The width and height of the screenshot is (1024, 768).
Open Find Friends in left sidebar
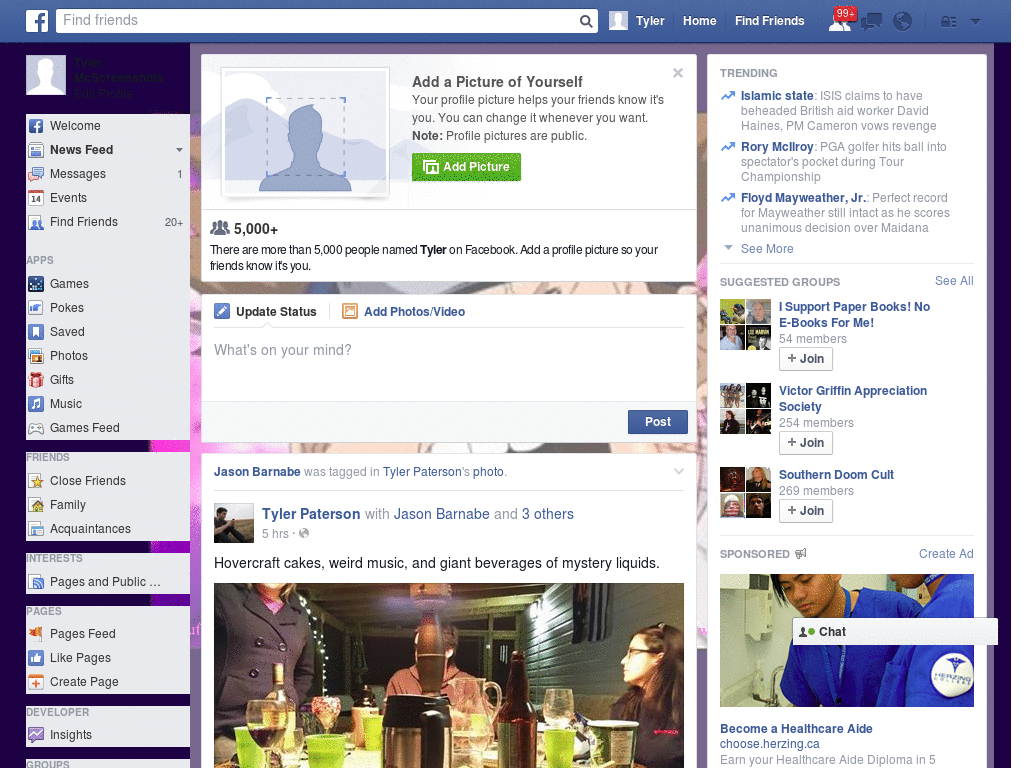point(108,222)
